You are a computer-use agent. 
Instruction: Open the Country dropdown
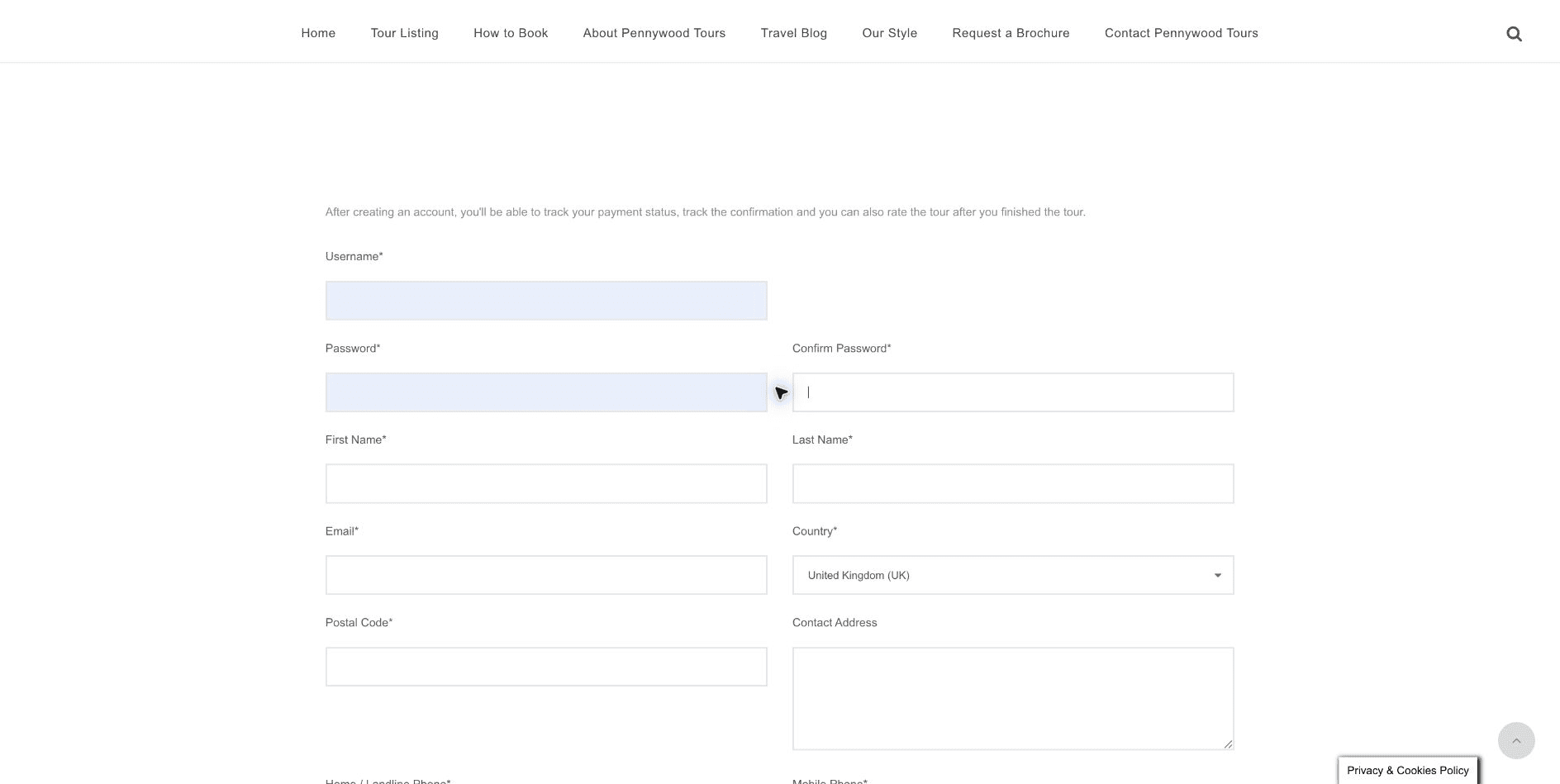(x=1013, y=575)
